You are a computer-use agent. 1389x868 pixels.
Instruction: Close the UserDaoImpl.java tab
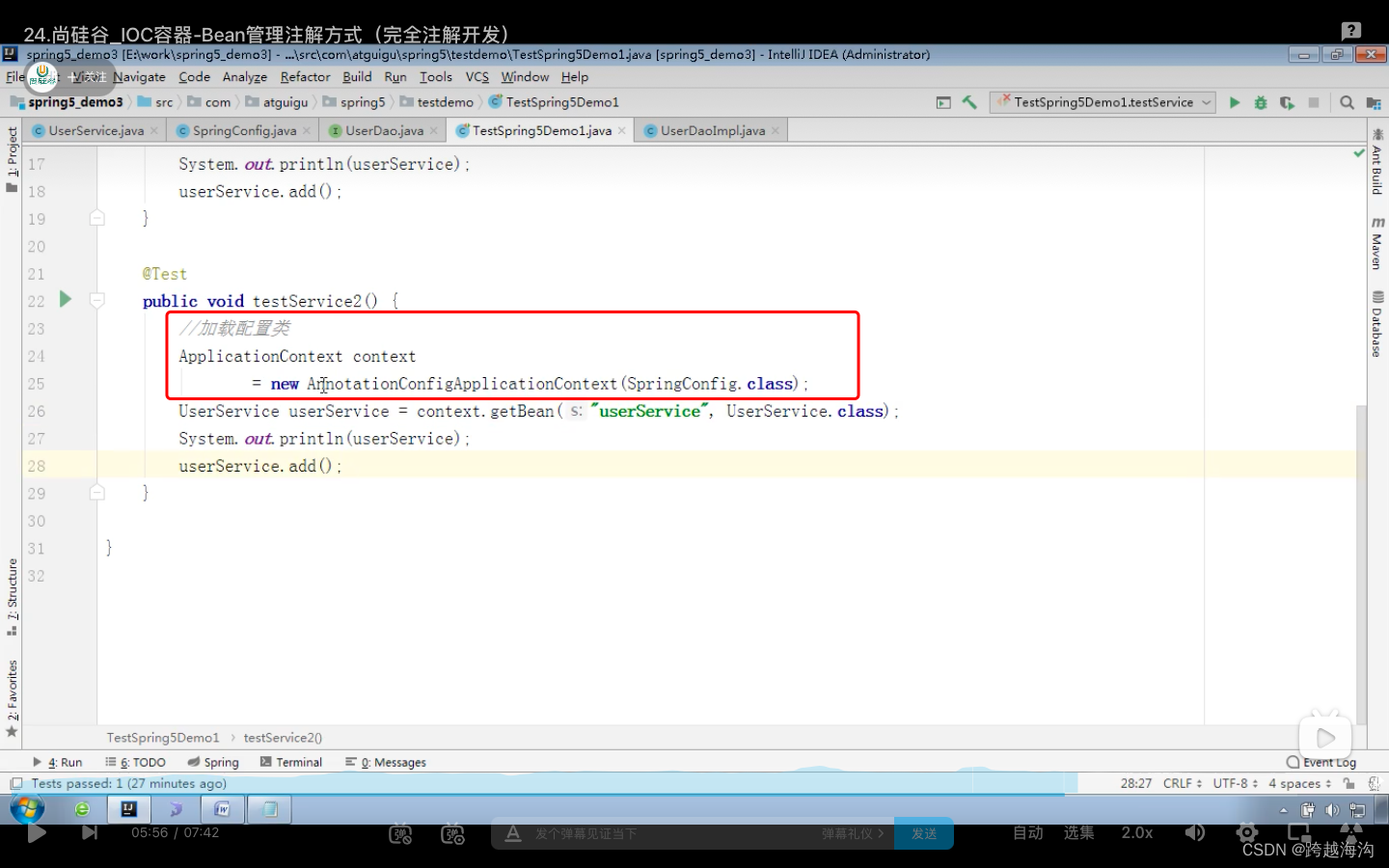click(776, 130)
